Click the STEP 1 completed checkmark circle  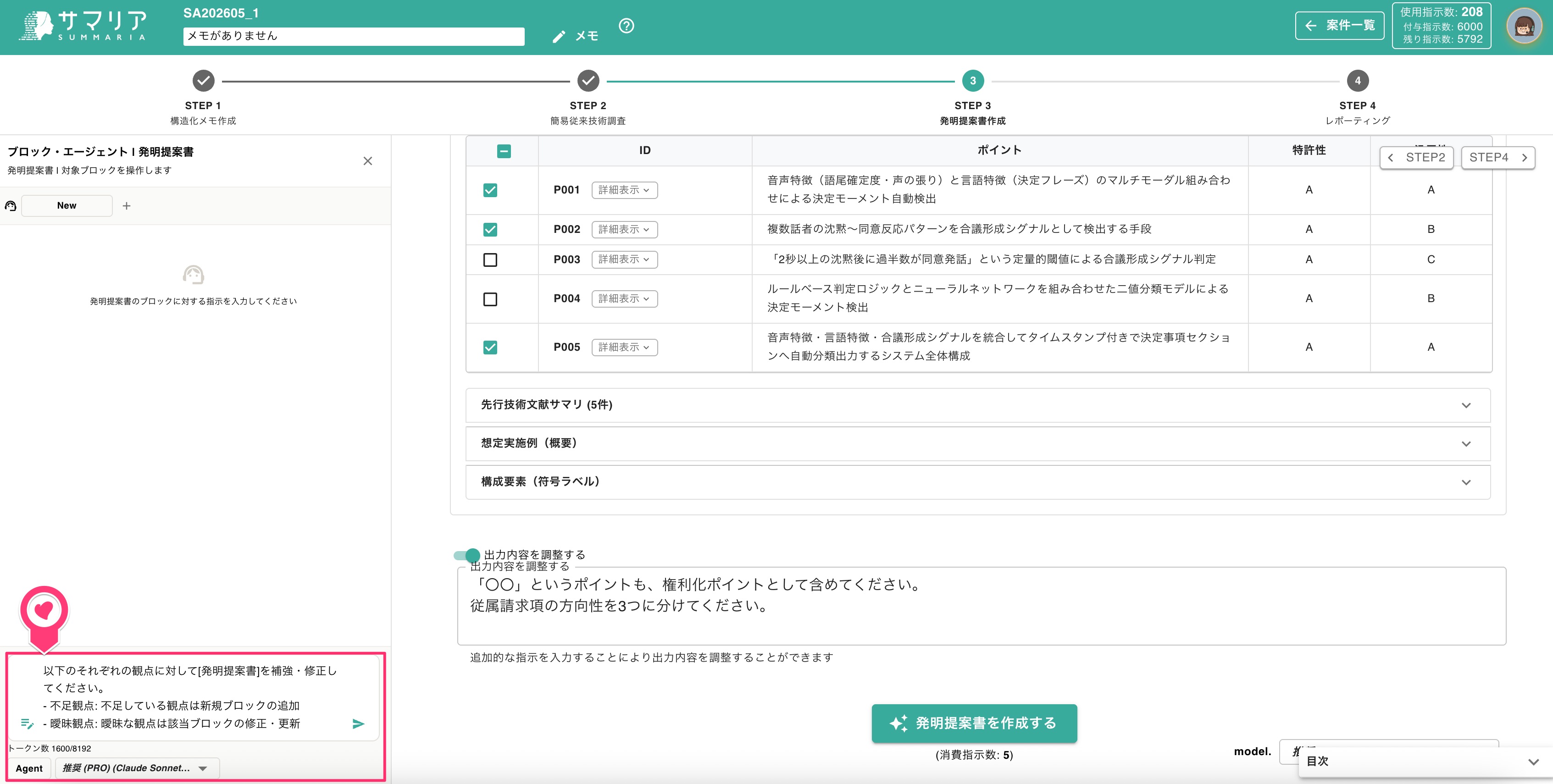pos(203,81)
